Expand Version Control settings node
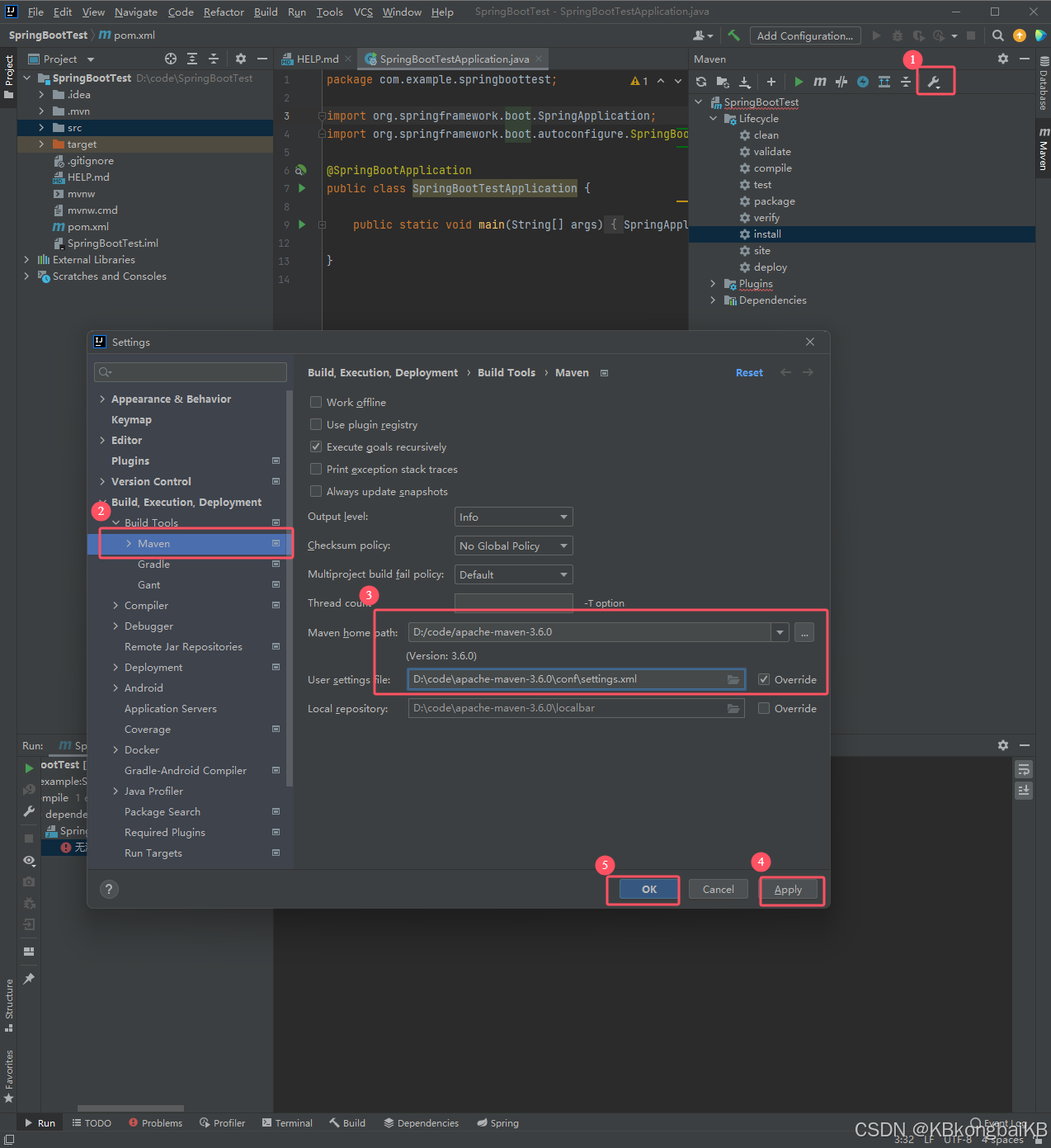 [x=102, y=481]
